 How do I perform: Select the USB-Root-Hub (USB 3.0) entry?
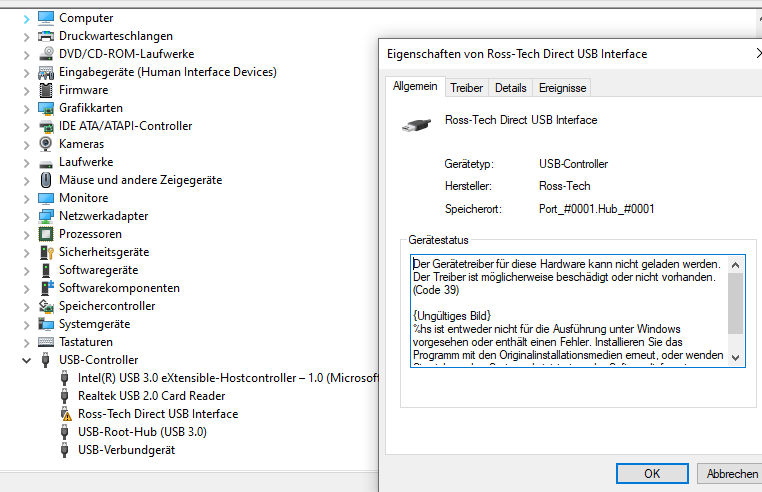142,432
